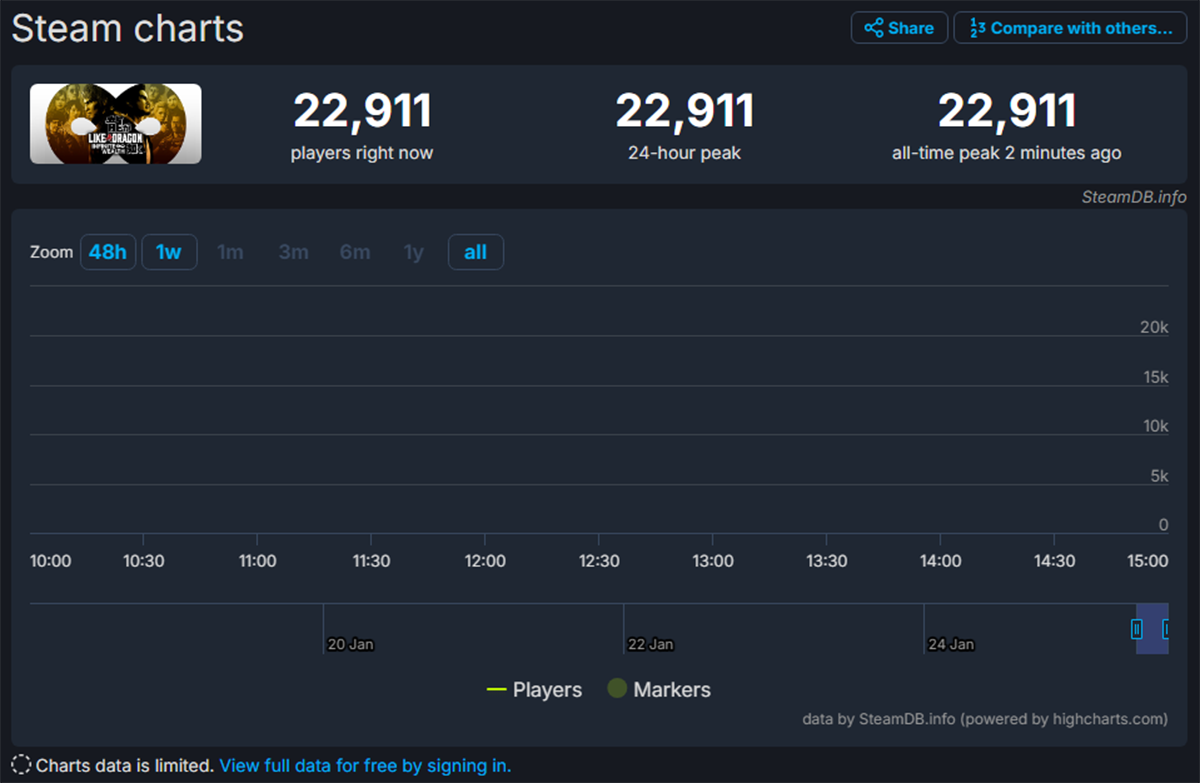Click the right navigator range handle
Screen dimensions: 1200x783
point(1166,629)
